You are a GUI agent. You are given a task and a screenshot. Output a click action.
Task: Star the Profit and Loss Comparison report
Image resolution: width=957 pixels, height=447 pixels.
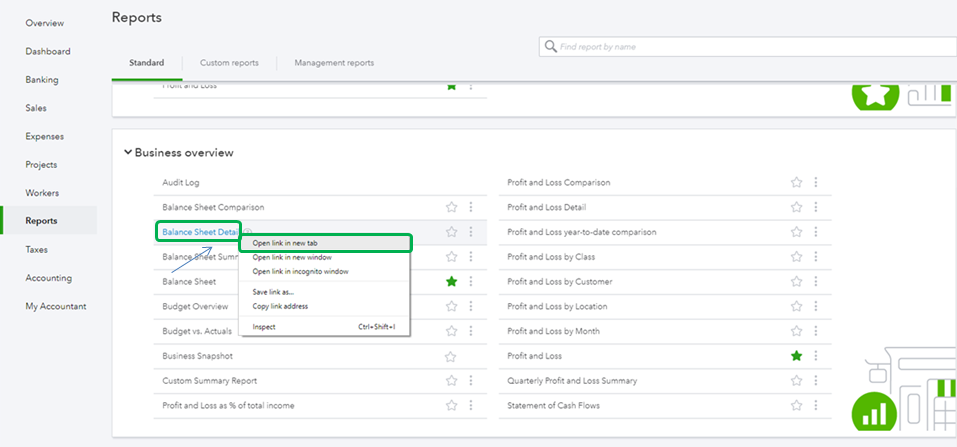coord(796,183)
